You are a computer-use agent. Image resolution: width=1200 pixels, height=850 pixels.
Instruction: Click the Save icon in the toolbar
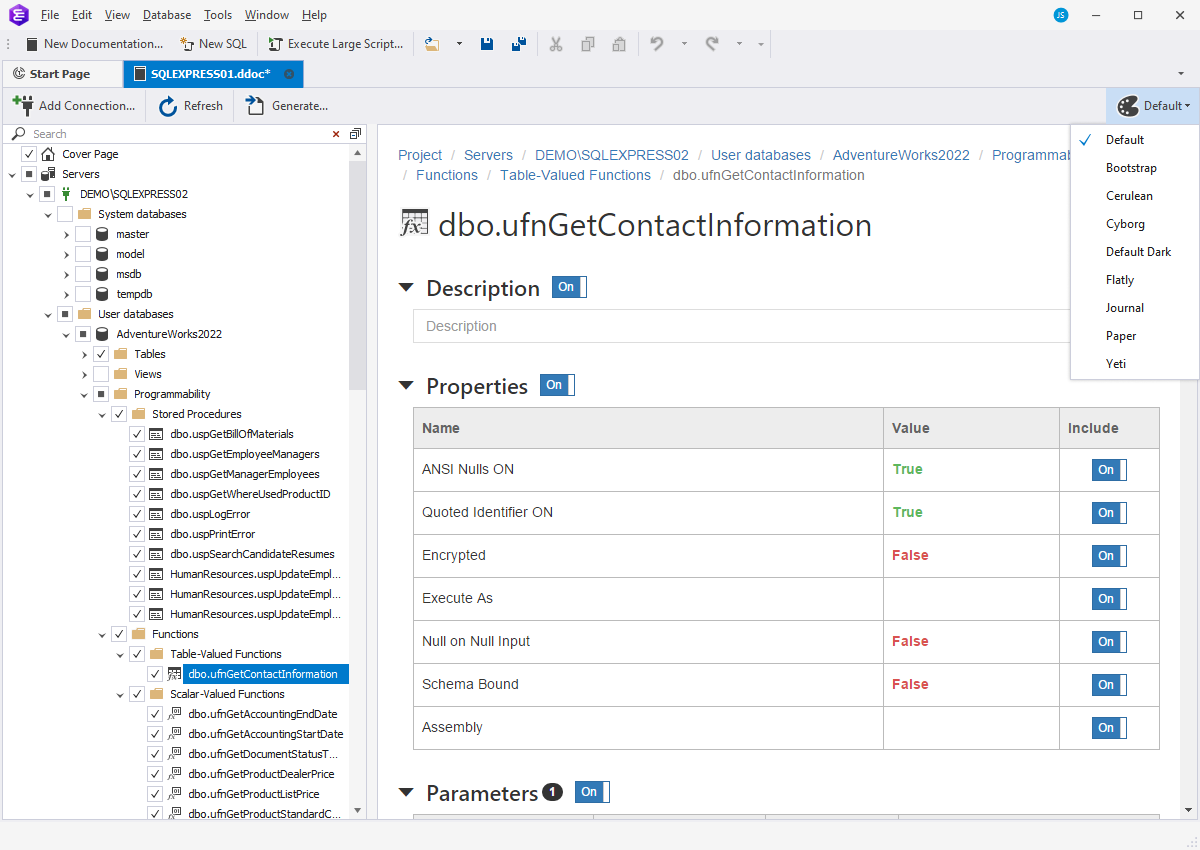[487, 44]
